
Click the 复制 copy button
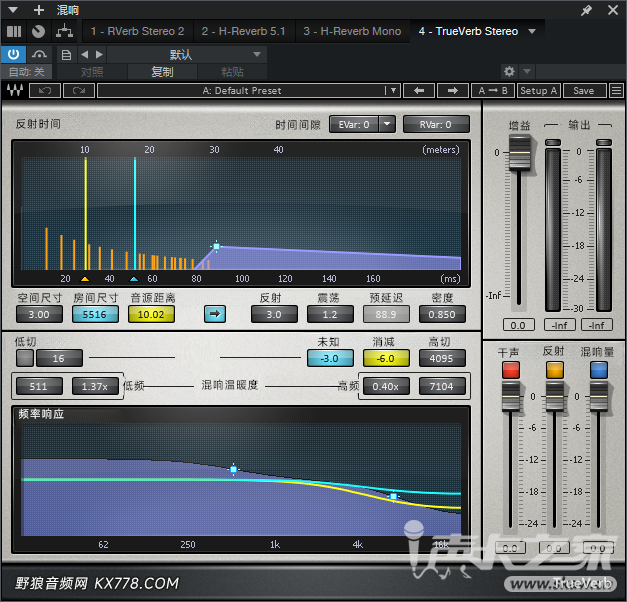click(162, 72)
